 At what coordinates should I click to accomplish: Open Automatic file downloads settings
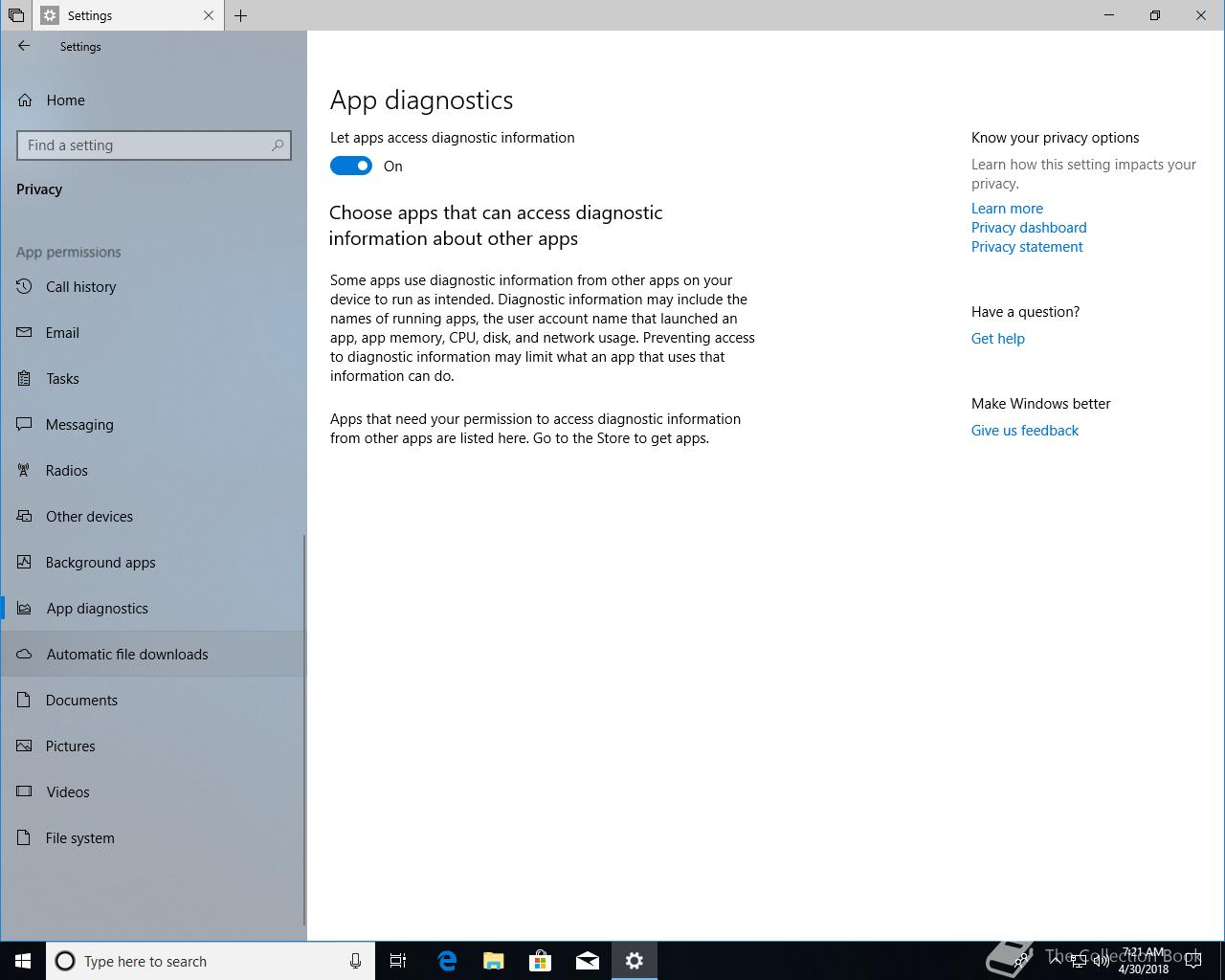pyautogui.click(x=153, y=655)
